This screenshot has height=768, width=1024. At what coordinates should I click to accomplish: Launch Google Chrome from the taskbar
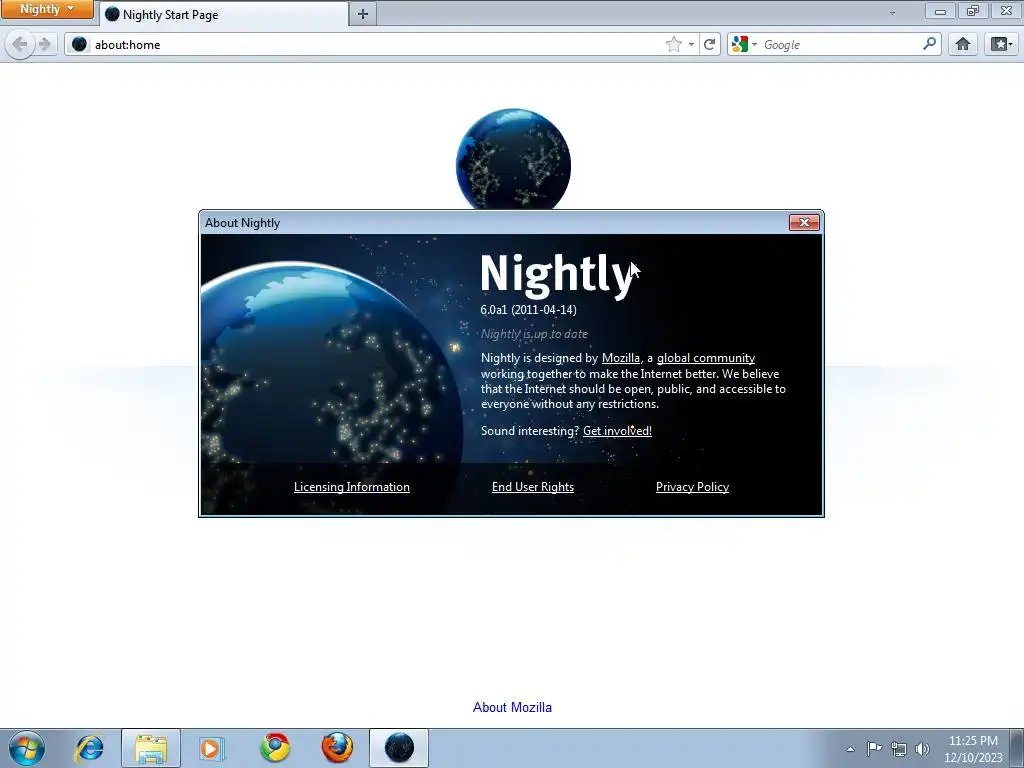point(274,748)
